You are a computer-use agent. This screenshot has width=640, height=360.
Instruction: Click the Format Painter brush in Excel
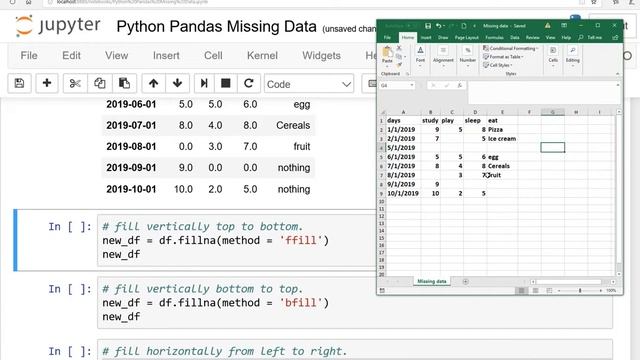point(399,64)
